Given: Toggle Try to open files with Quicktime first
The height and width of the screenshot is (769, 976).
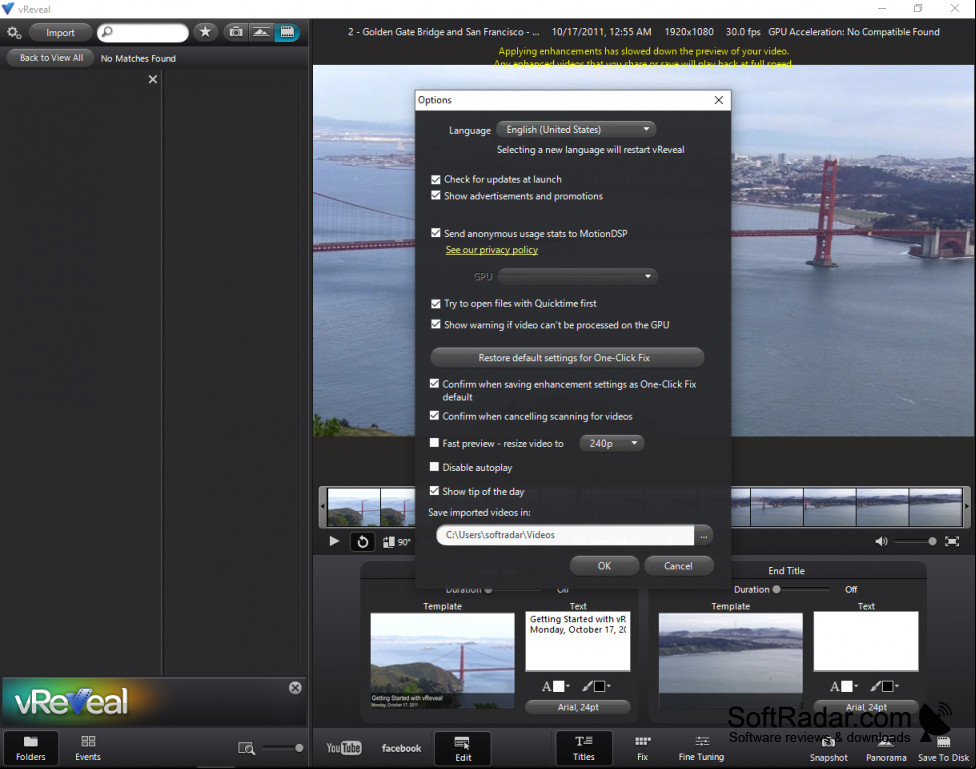Looking at the screenshot, I should (436, 304).
